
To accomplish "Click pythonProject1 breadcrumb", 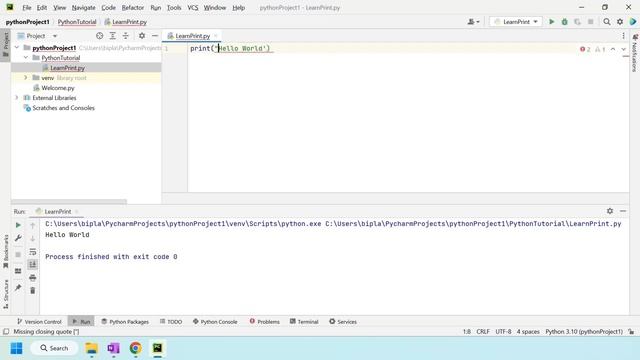I will pos(27,22).
